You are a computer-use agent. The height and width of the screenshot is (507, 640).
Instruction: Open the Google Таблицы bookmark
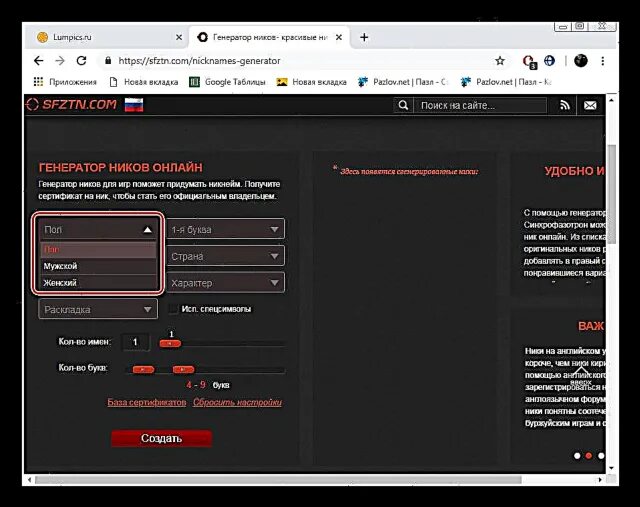tap(227, 82)
